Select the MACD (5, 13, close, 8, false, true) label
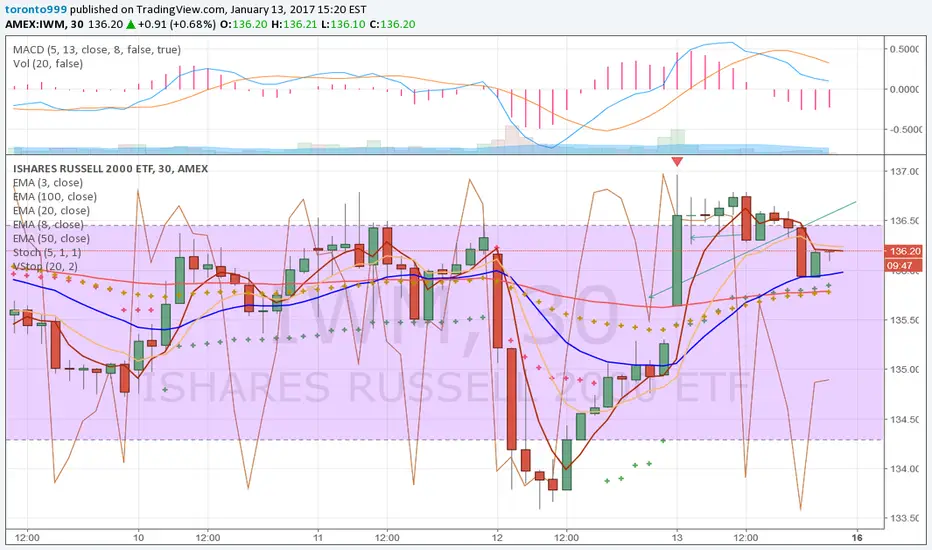Image resolution: width=932 pixels, height=550 pixels. point(97,50)
